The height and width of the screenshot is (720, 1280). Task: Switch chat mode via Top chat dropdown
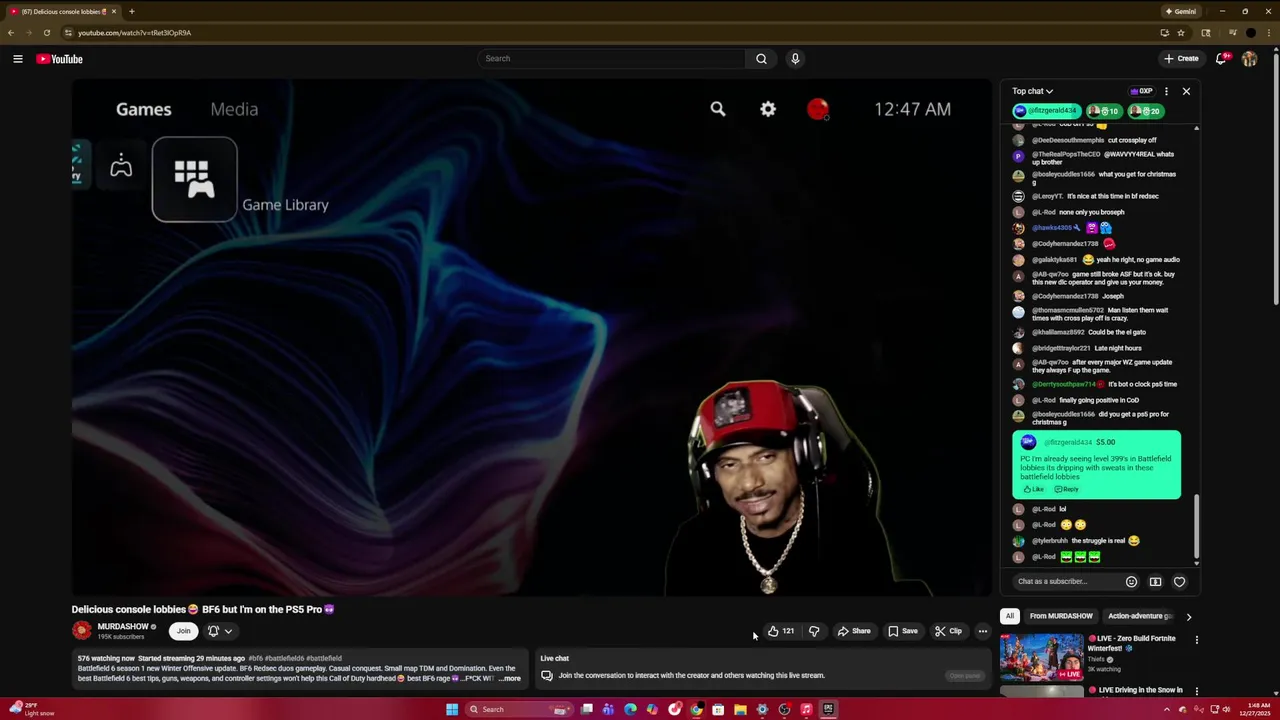(1032, 91)
